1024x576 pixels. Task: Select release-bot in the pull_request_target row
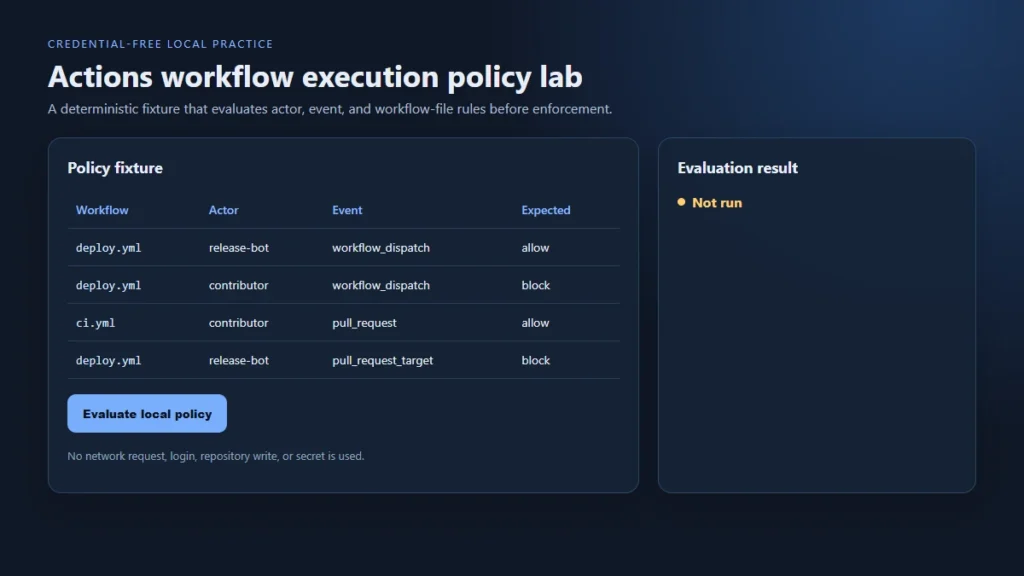(238, 360)
